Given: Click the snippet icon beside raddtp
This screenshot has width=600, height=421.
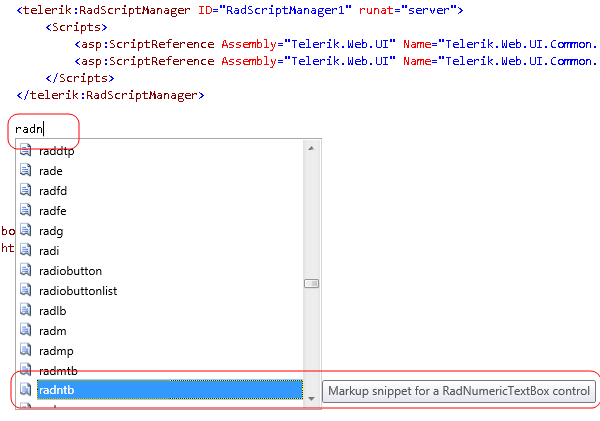Looking at the screenshot, I should pyautogui.click(x=25, y=150).
